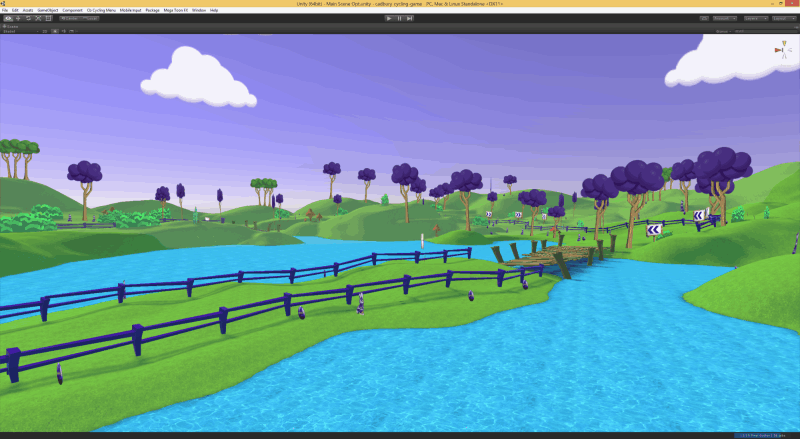Select the Hand tool in the toolbar
Screen dimensions: 800x439
point(8,18)
